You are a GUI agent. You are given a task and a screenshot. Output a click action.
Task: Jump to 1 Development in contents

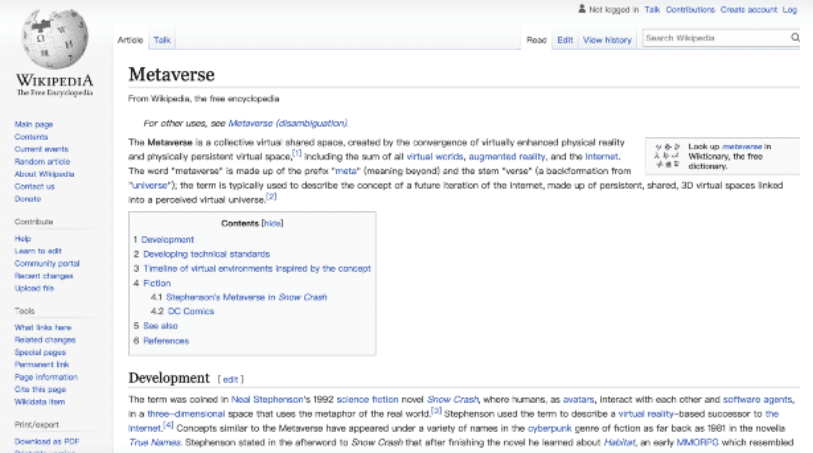[167, 239]
